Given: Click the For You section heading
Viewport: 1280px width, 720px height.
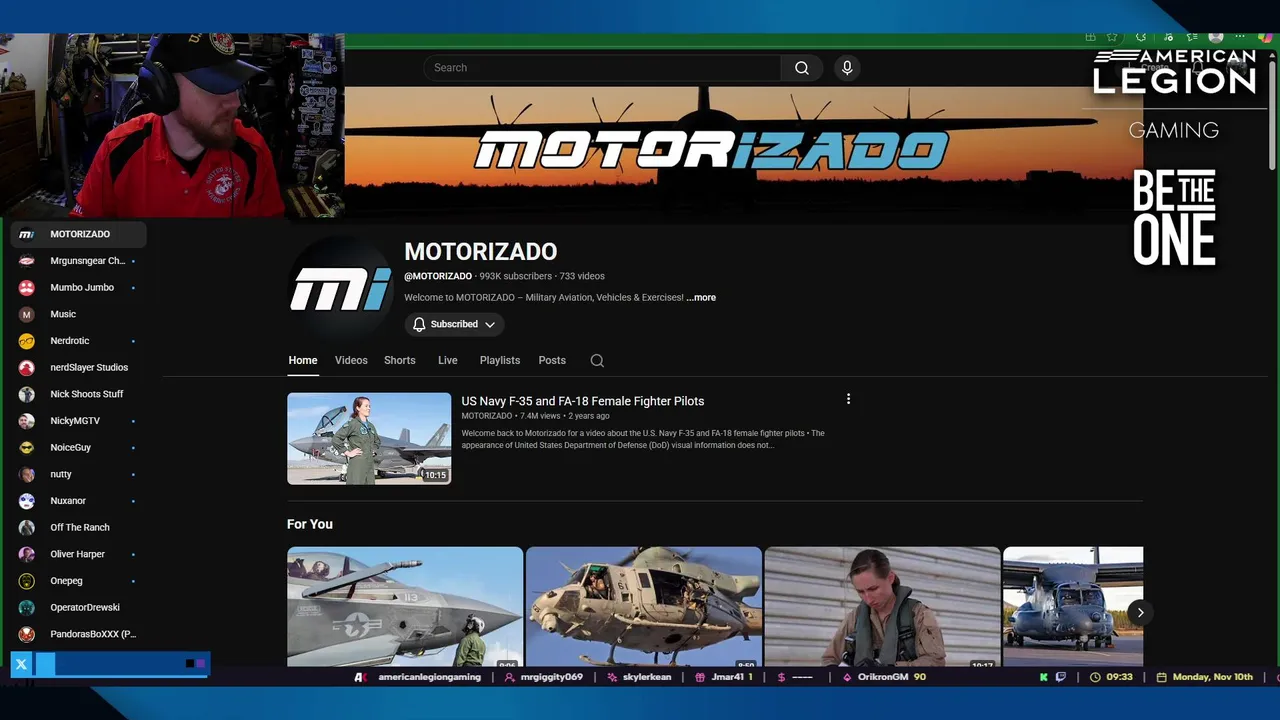Looking at the screenshot, I should click(x=310, y=524).
